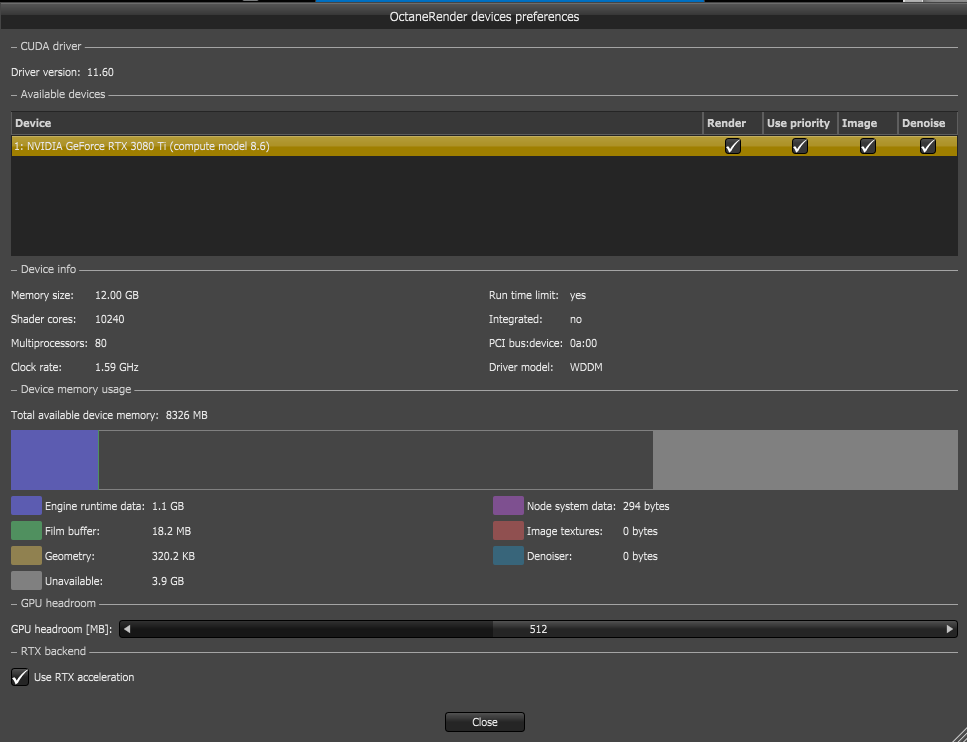Click the Device info section heading

click(48, 269)
